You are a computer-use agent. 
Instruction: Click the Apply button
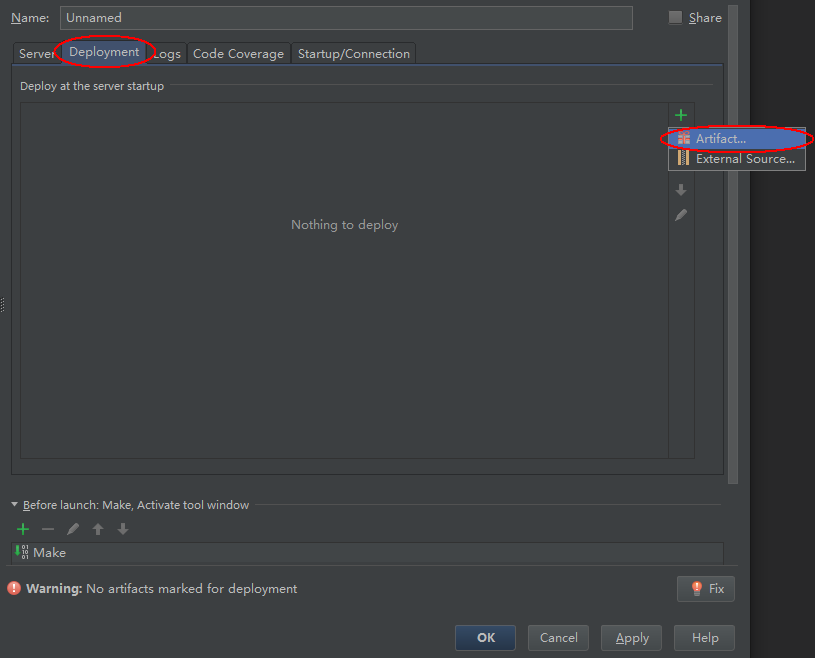(x=631, y=637)
